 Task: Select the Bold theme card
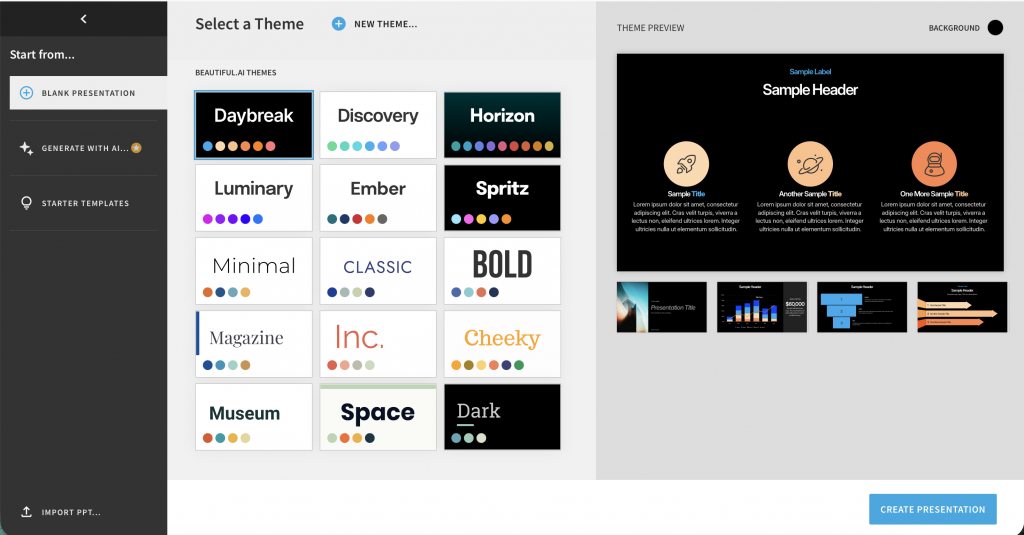[502, 271]
